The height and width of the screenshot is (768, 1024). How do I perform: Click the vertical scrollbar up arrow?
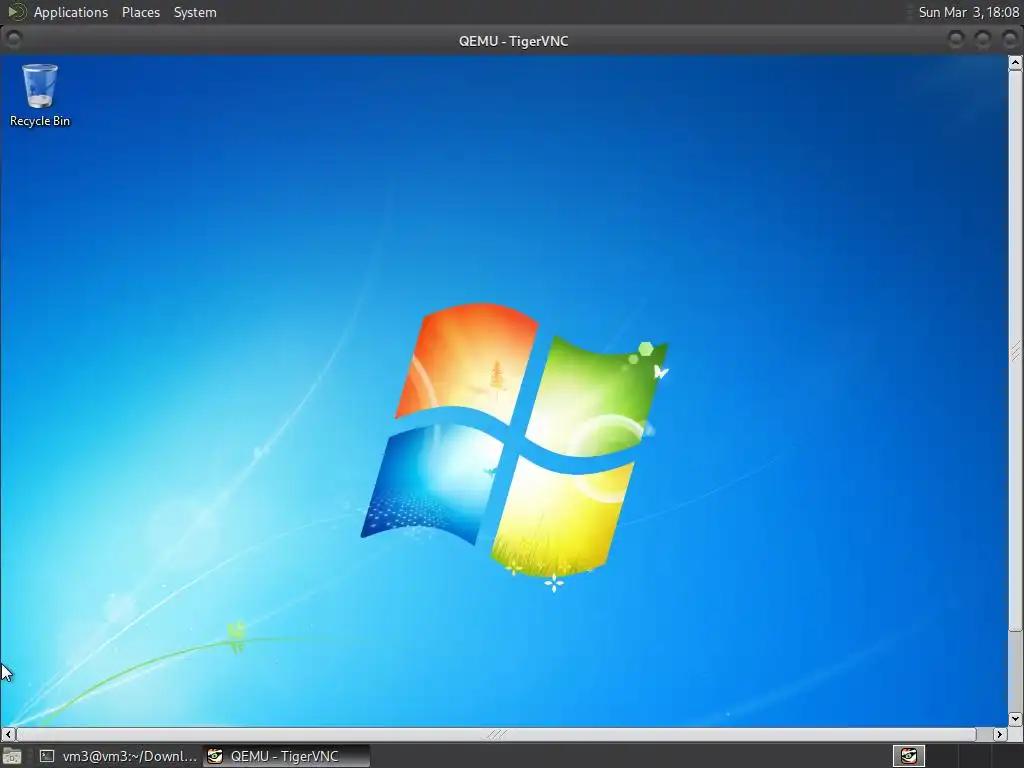(x=1015, y=63)
